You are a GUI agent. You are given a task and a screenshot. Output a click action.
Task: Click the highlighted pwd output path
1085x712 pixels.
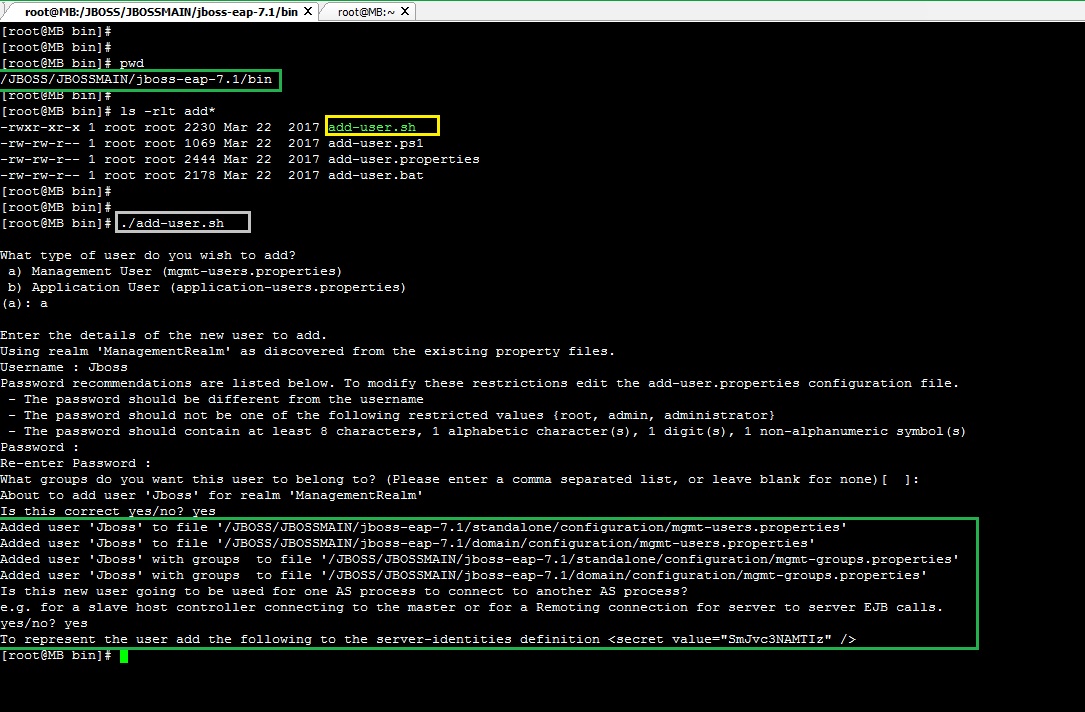click(137, 78)
